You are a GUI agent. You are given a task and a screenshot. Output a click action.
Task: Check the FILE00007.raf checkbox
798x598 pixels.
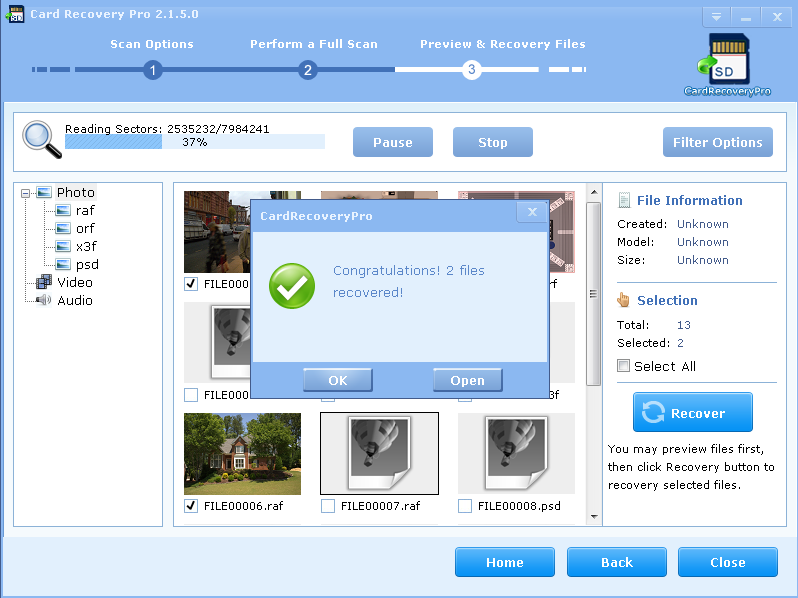pos(328,505)
